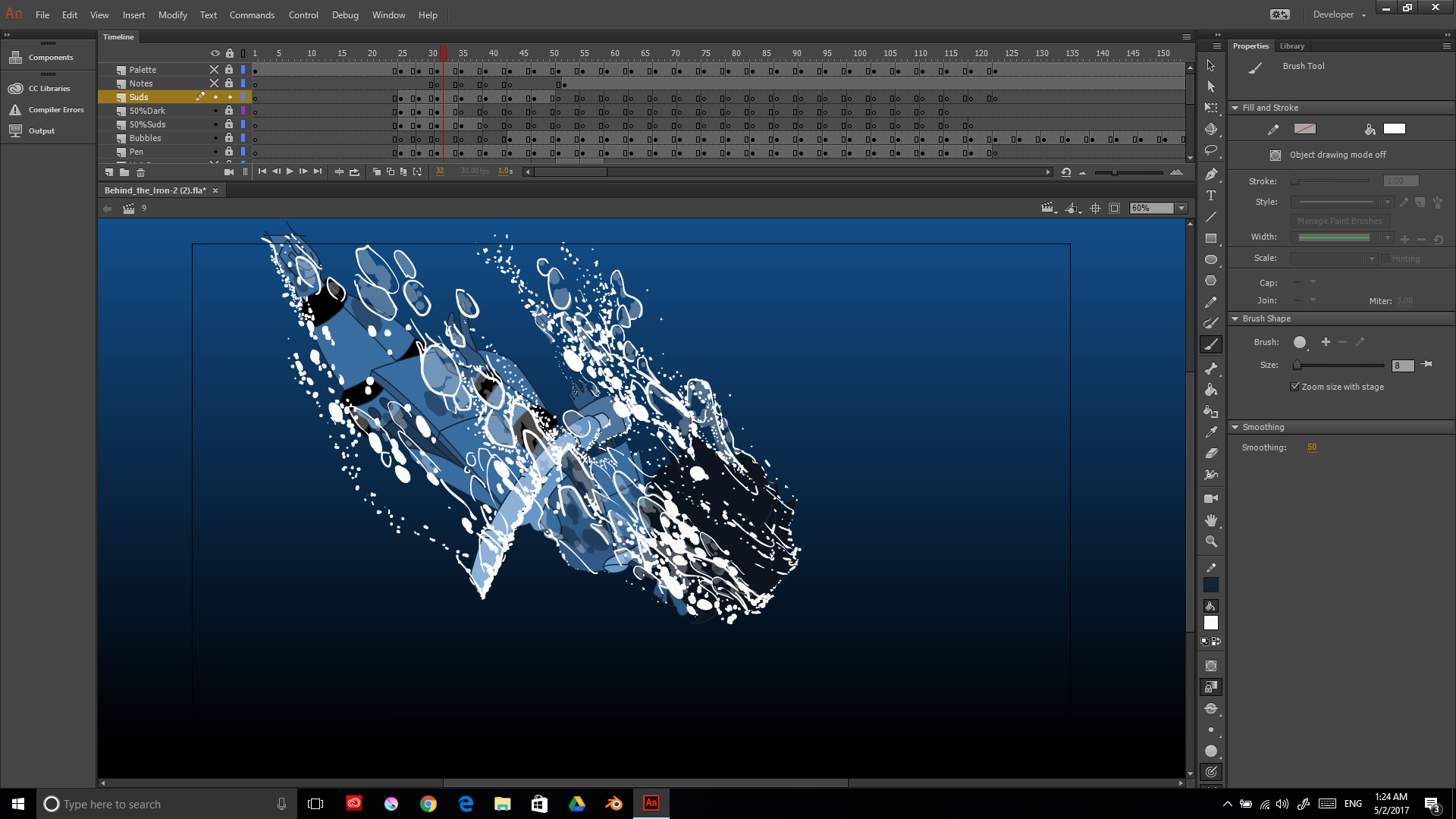Open the Edit Scene dropdown

(1049, 209)
